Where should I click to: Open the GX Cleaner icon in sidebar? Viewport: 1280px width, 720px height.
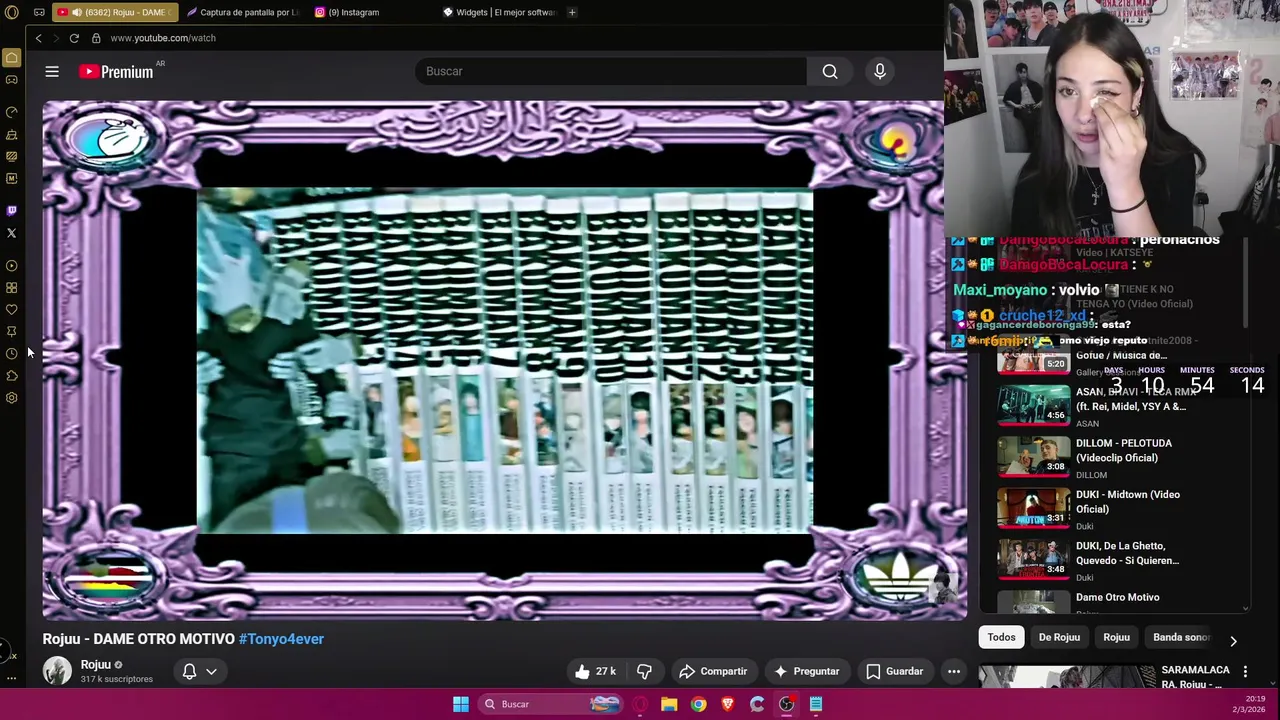pos(12,134)
